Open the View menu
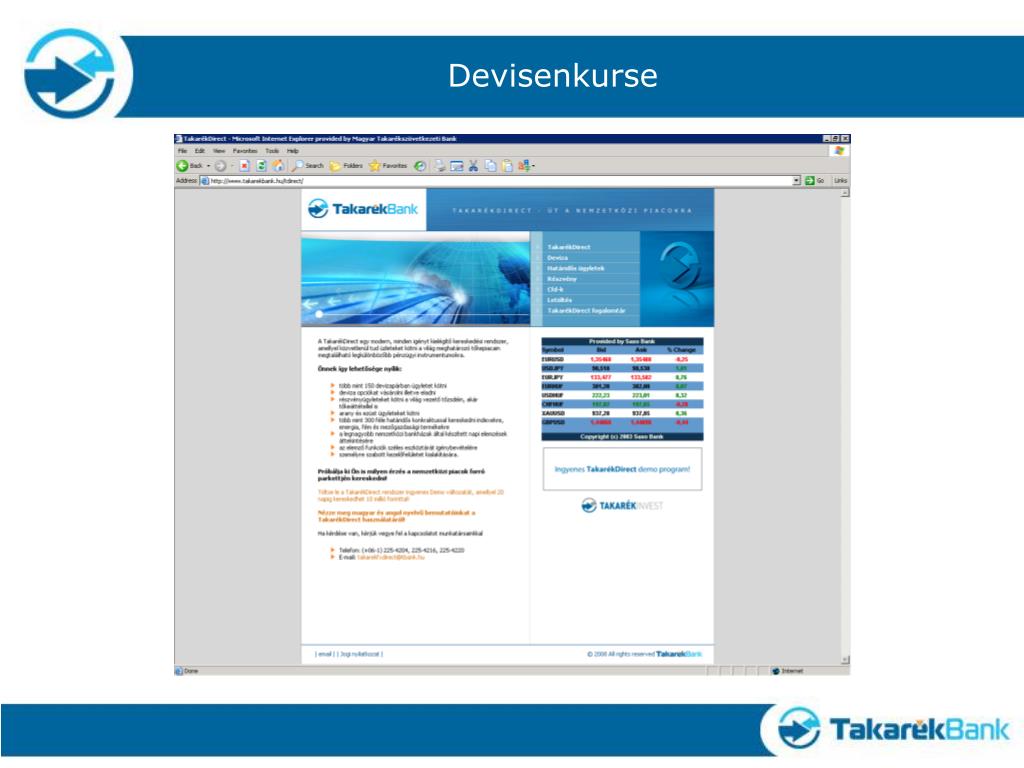Image resolution: width=1024 pixels, height=768 pixels. [x=219, y=151]
